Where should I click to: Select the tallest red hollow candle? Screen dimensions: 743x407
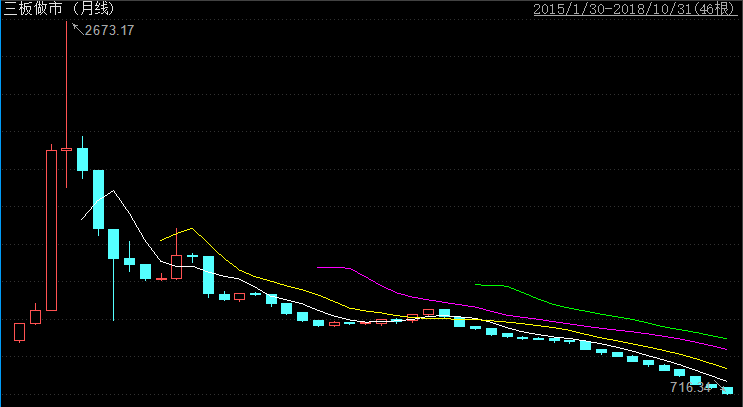coord(51,230)
